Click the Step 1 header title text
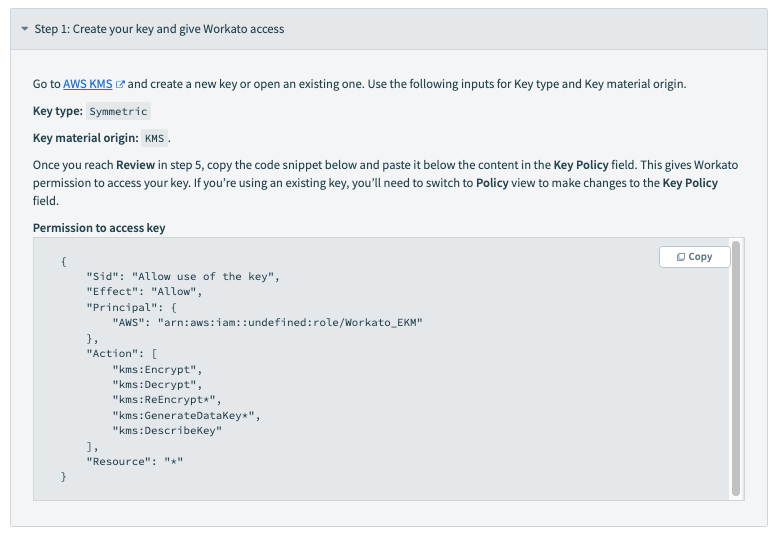Viewport: 778px width, 537px height. click(159, 30)
